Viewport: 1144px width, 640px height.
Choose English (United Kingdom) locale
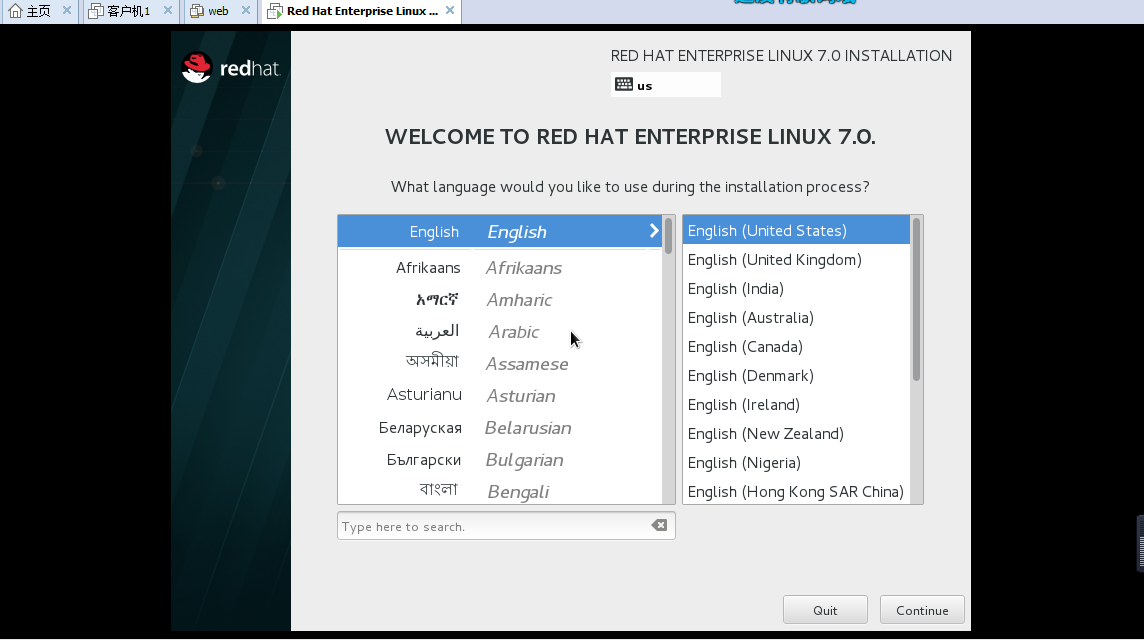[796, 260]
